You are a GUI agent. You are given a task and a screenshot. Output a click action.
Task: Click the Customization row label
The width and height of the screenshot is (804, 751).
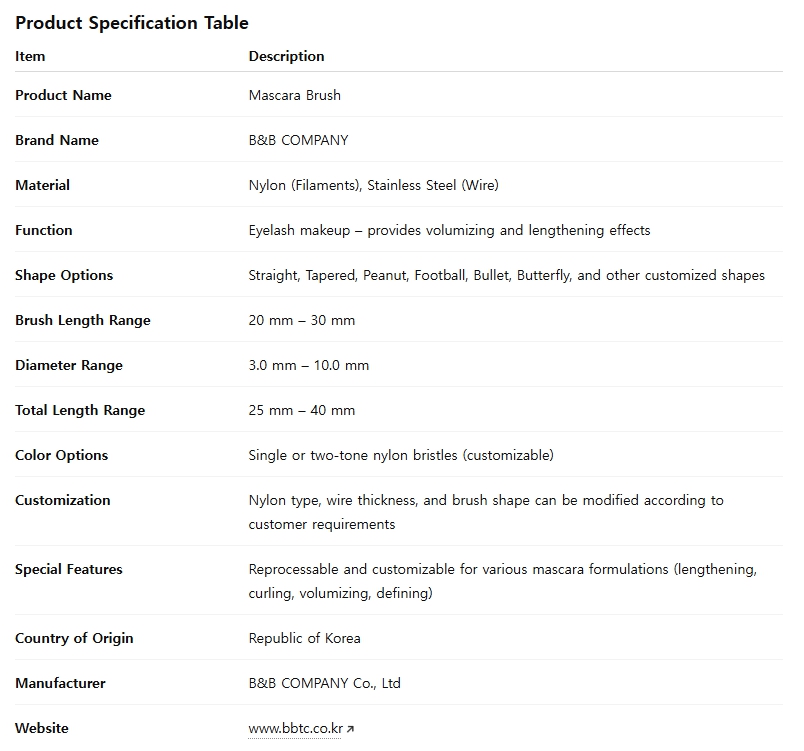click(x=63, y=500)
